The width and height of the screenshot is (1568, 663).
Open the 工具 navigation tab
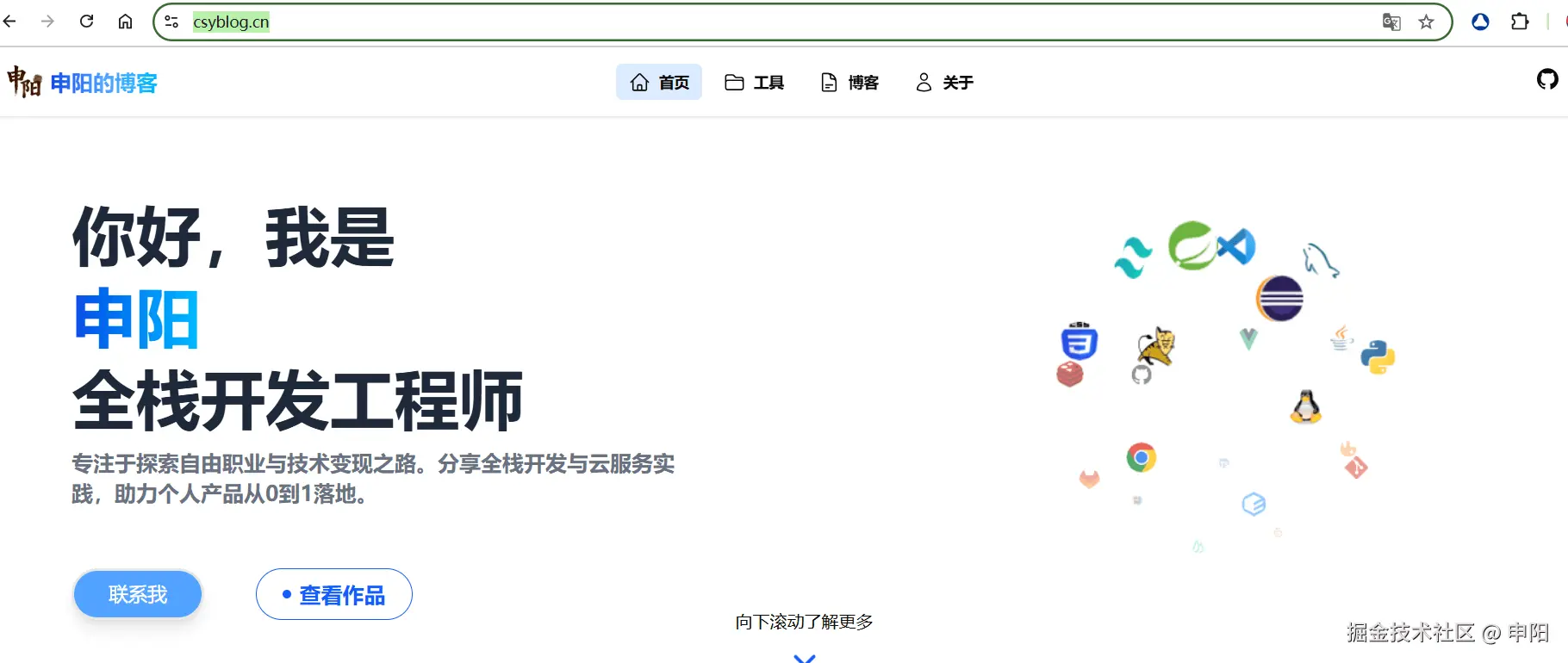click(x=754, y=82)
